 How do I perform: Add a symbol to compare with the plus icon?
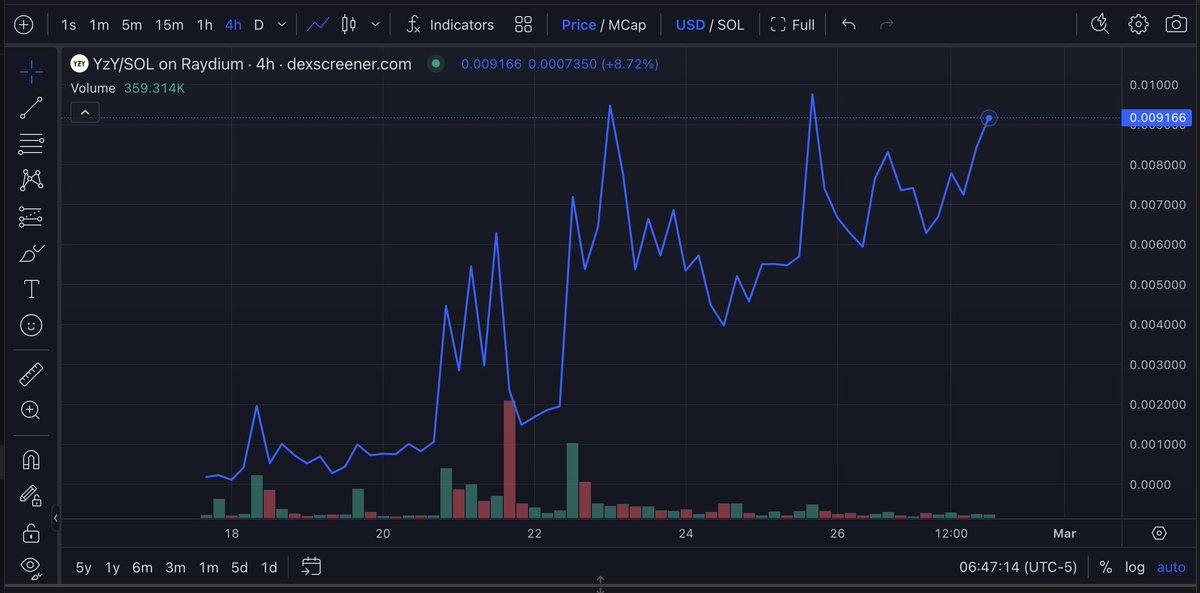coord(24,24)
